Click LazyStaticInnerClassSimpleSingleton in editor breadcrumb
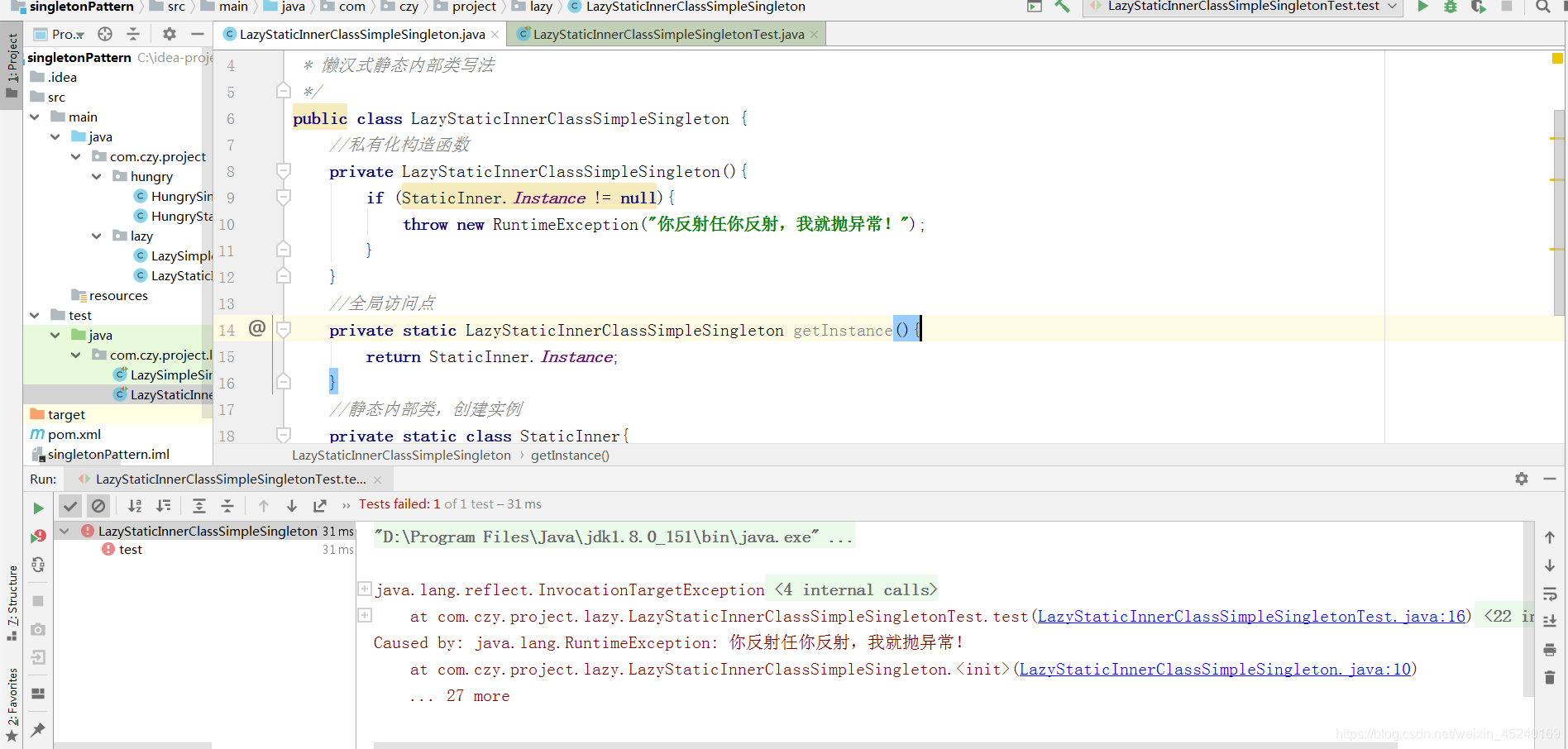 click(x=401, y=456)
